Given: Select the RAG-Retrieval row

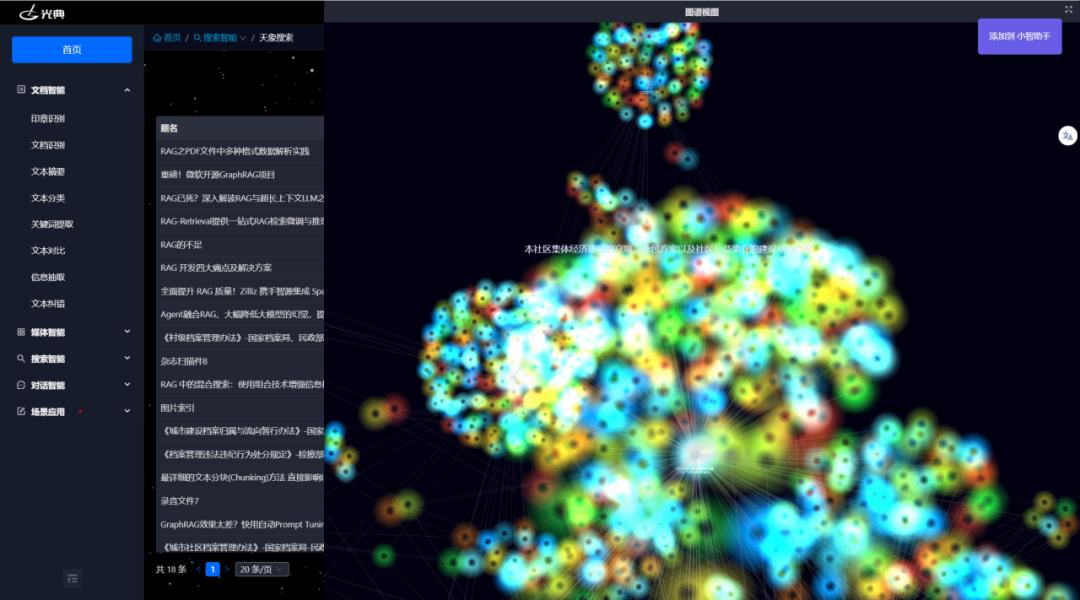Looking at the screenshot, I should (x=240, y=222).
